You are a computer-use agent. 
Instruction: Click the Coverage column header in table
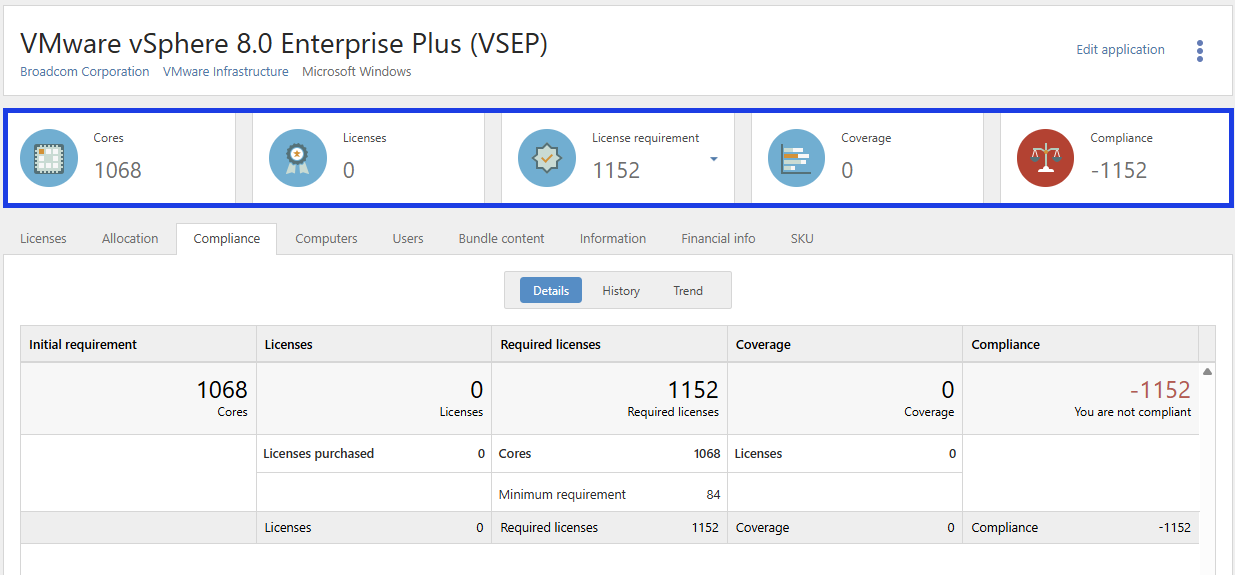coord(845,344)
